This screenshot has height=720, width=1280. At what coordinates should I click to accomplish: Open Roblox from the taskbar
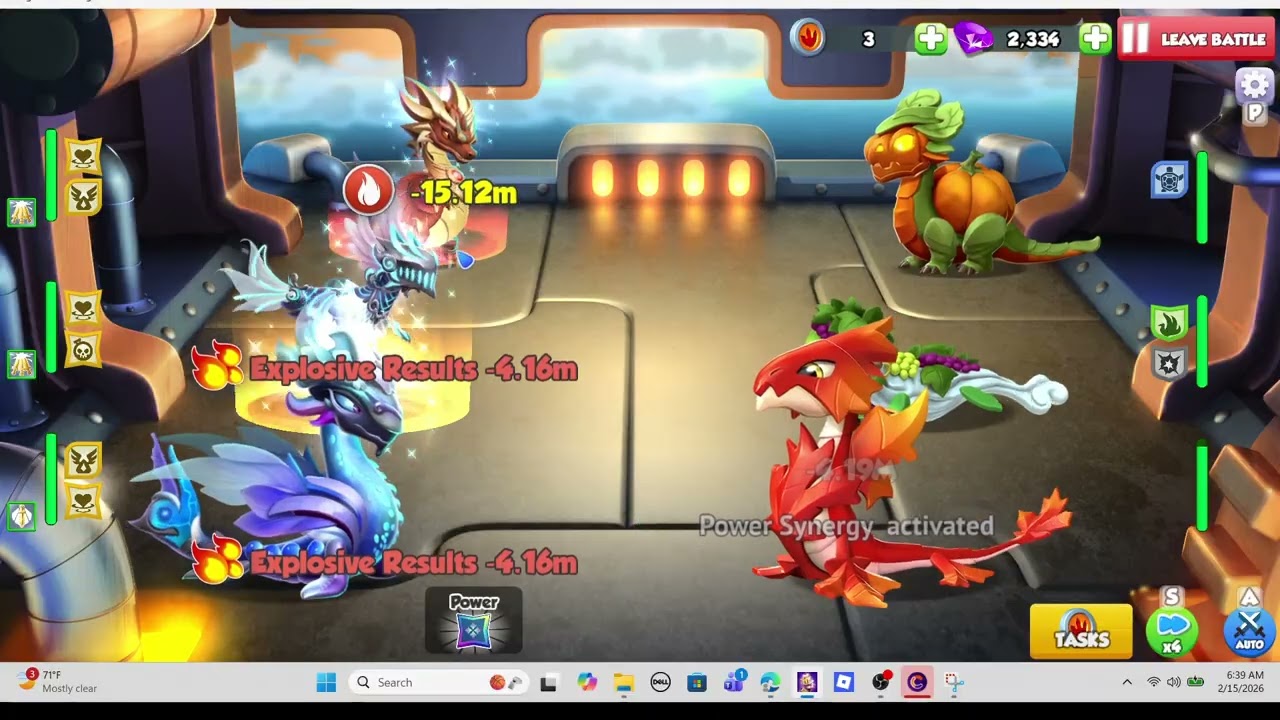click(844, 683)
